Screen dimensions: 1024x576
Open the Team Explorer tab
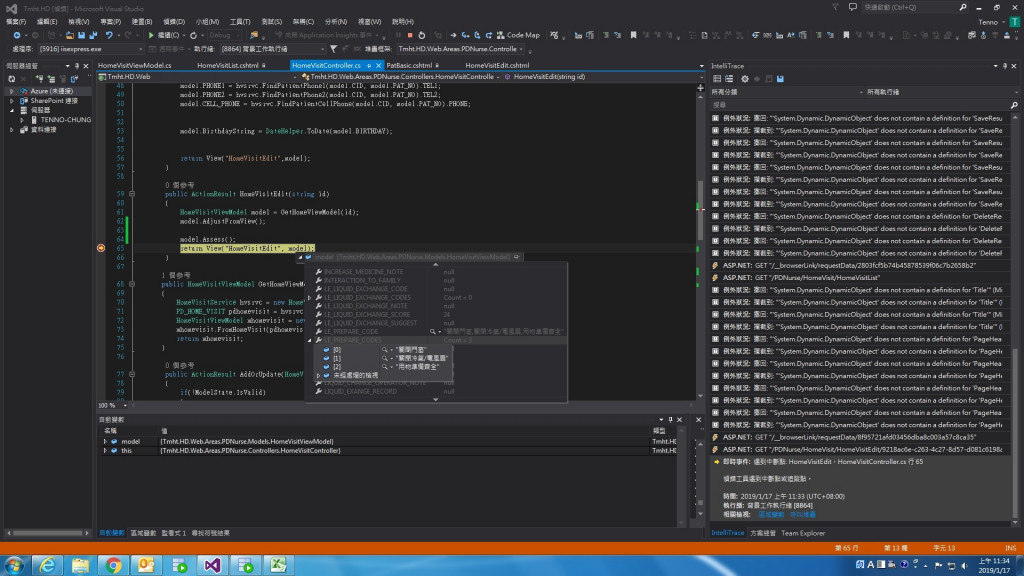click(802, 533)
